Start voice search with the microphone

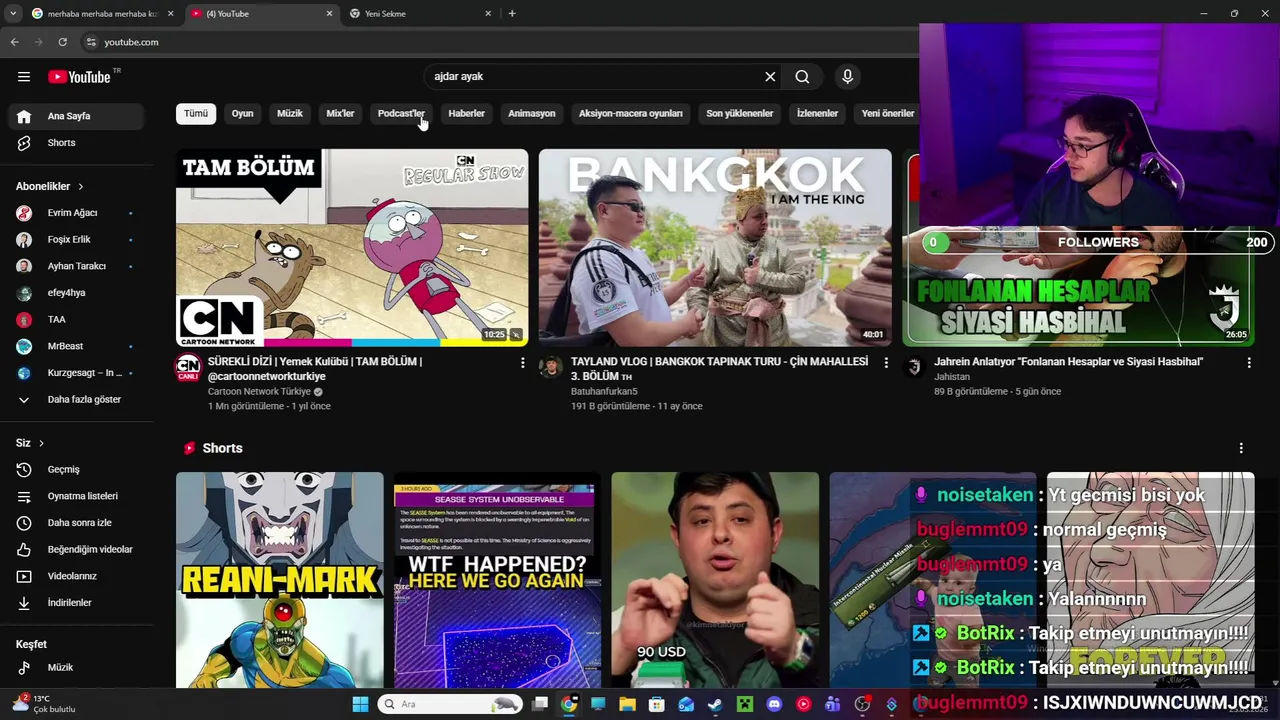tap(847, 76)
